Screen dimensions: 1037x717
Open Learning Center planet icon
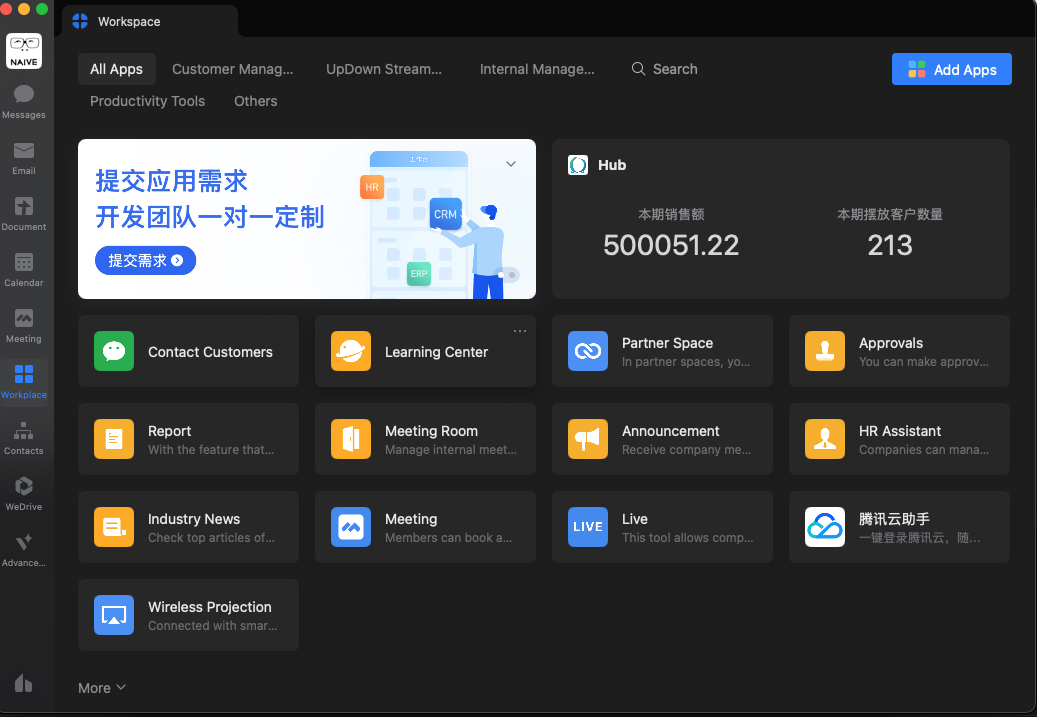pyautogui.click(x=351, y=351)
